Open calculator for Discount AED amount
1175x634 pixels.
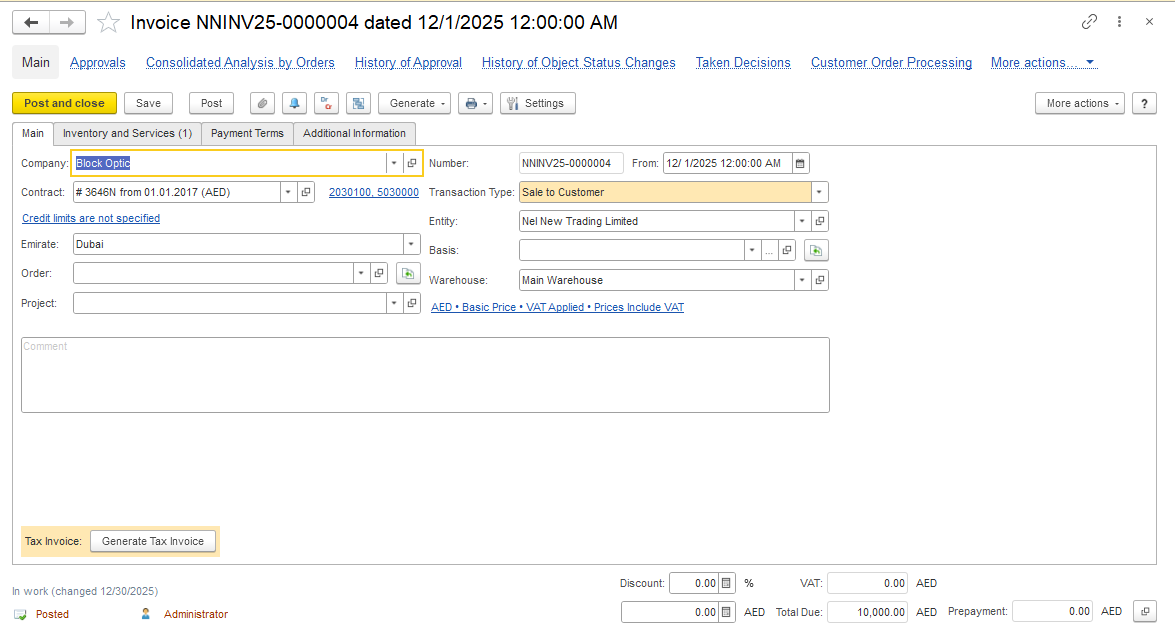(726, 612)
